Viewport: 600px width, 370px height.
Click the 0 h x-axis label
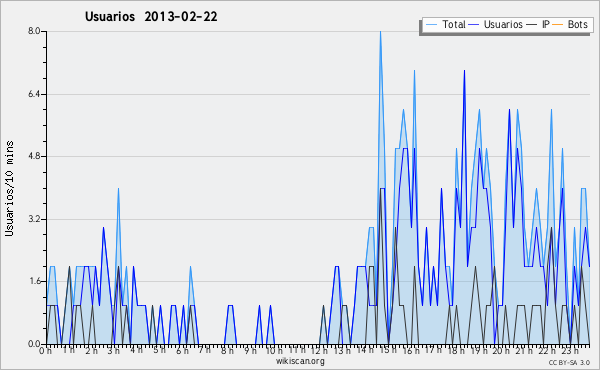pos(46,350)
